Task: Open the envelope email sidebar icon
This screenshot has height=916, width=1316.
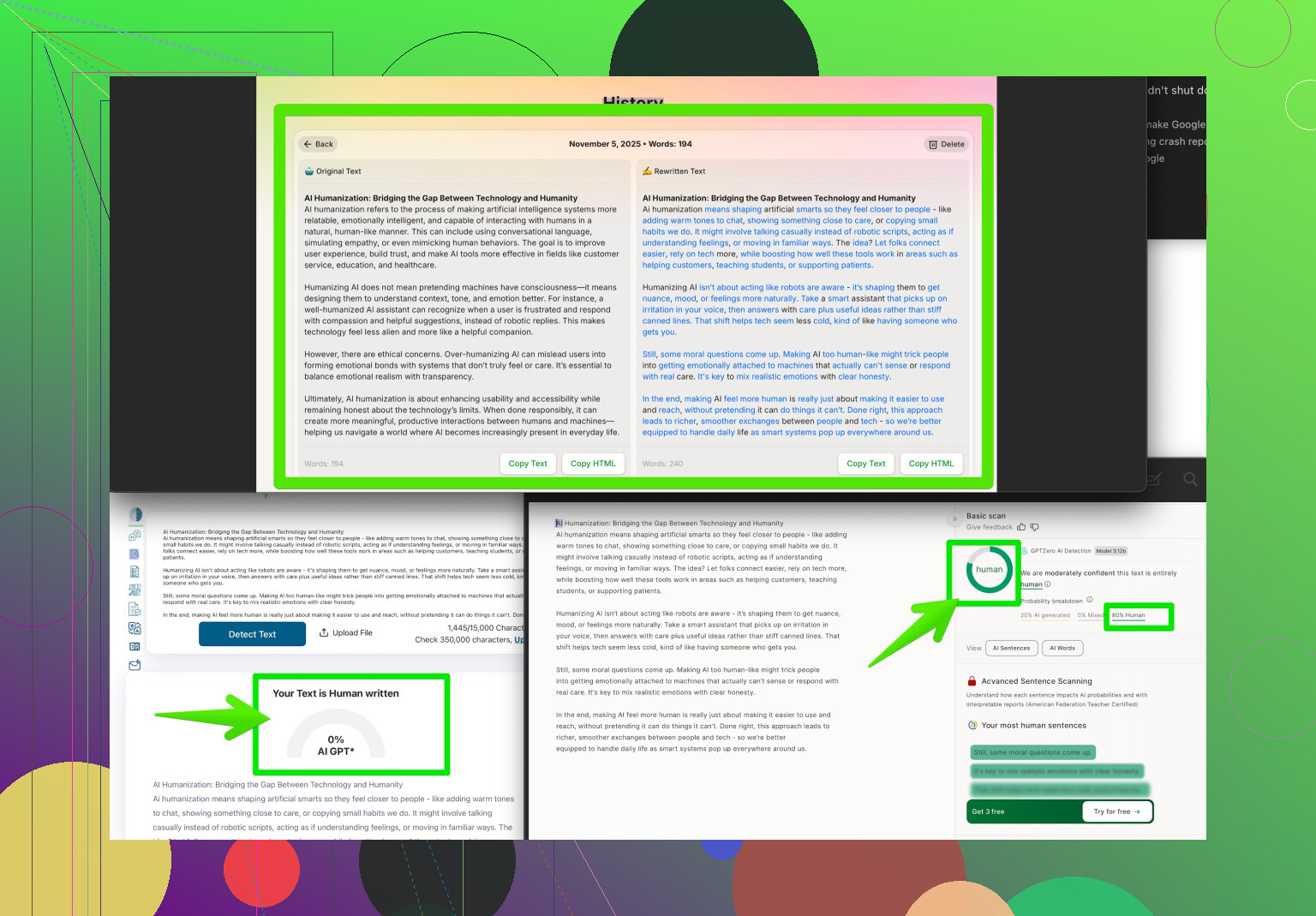Action: tap(135, 665)
